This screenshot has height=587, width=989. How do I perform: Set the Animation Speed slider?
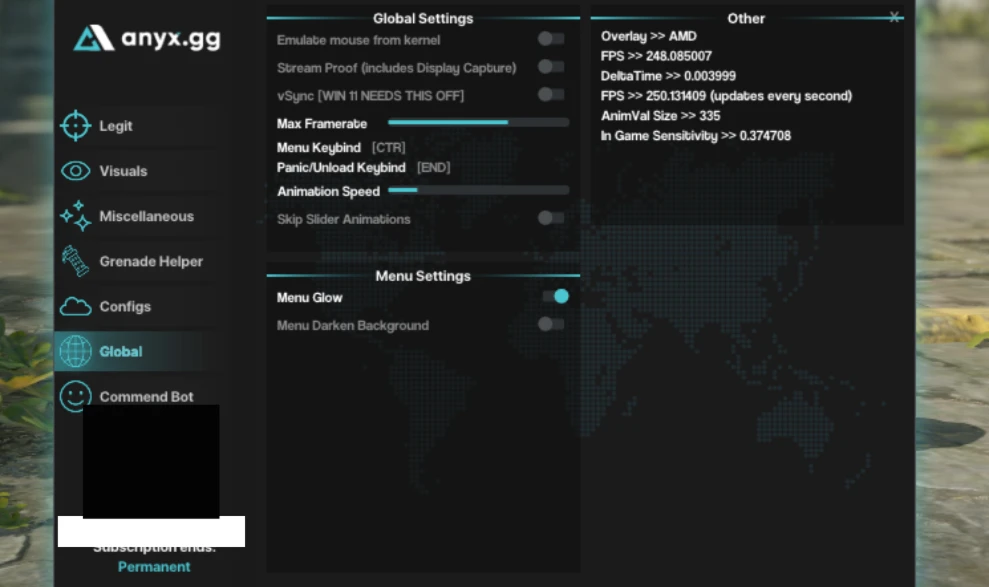pos(479,190)
